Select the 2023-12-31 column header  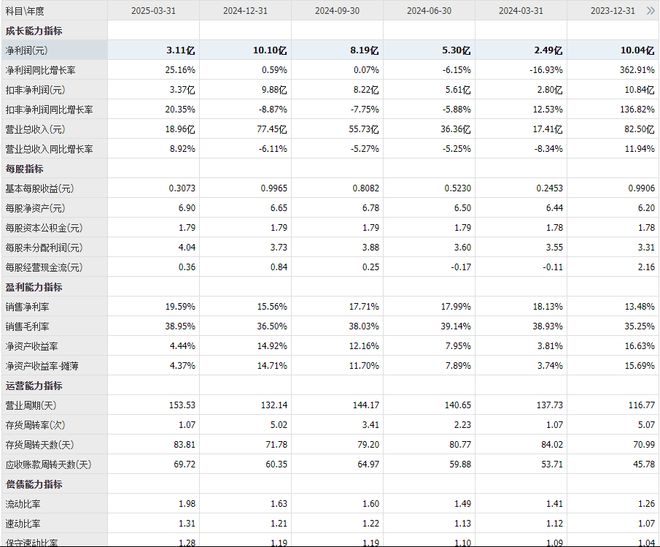pos(613,11)
